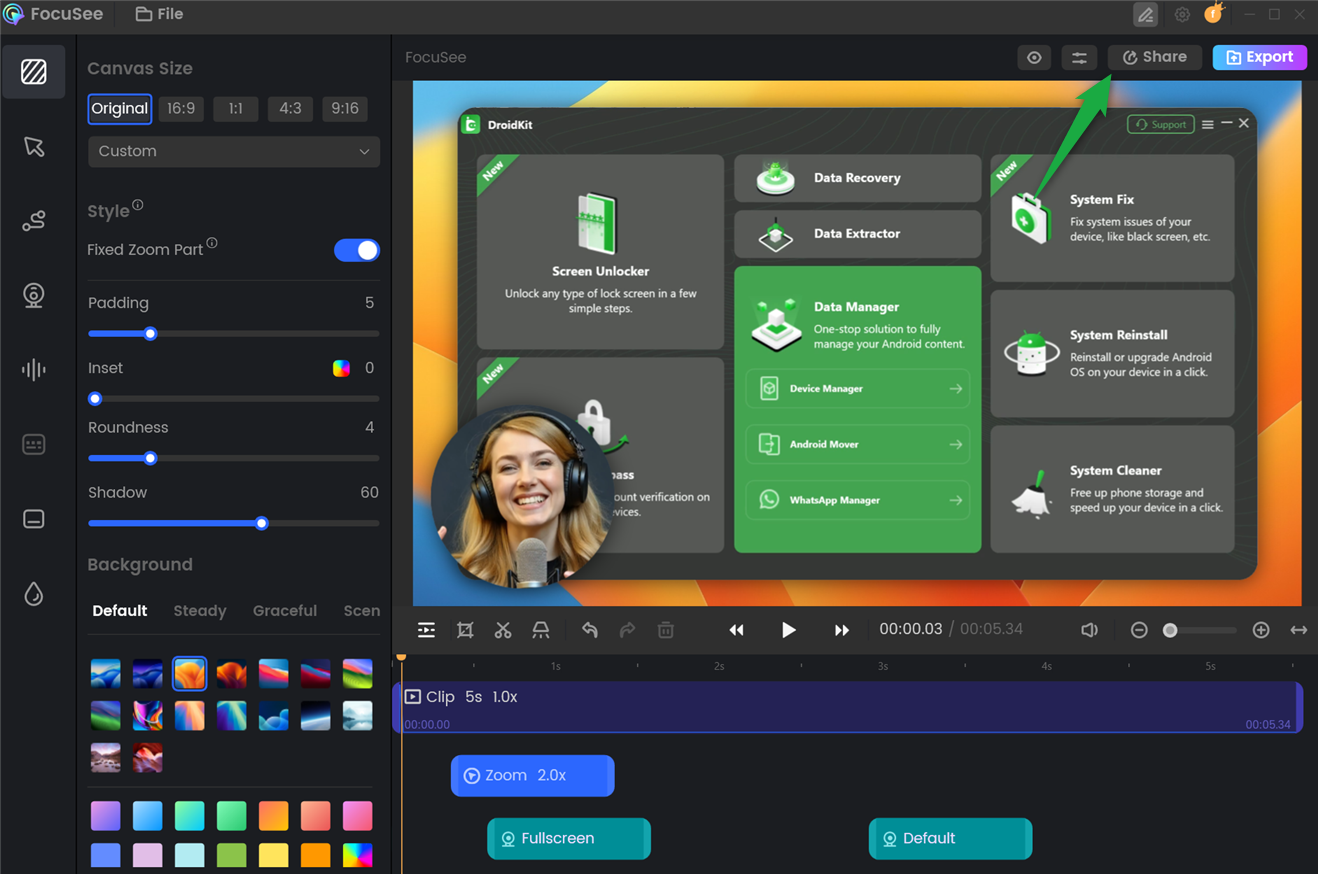Select the Clip 5s 1.0x track
The width and height of the screenshot is (1318, 874).
849,707
